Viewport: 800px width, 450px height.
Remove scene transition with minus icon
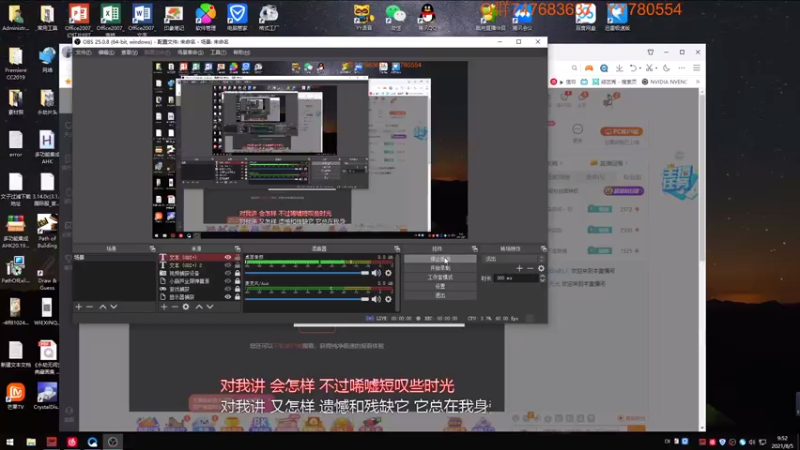point(530,268)
